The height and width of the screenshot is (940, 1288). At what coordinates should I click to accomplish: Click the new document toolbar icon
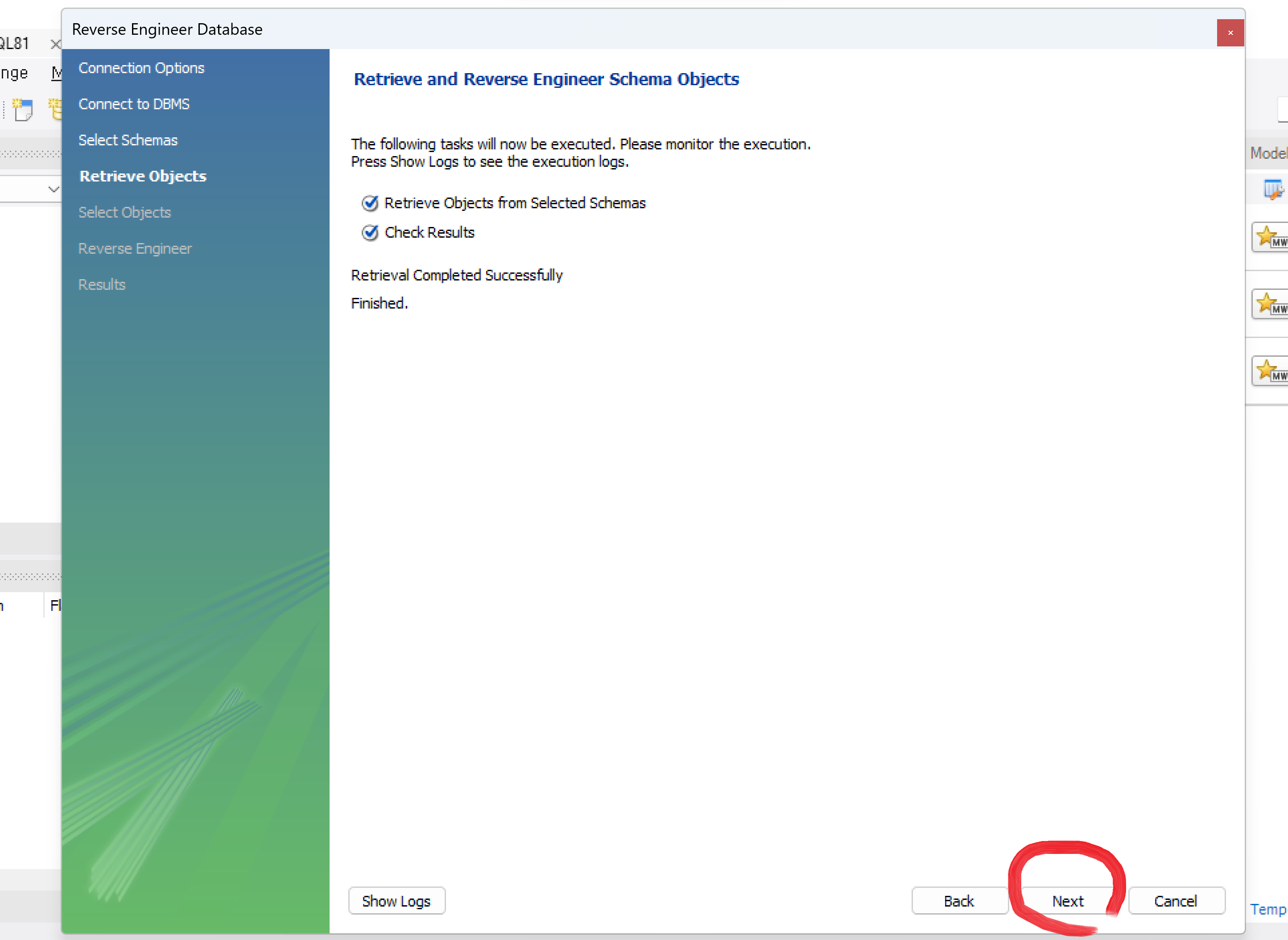pyautogui.click(x=23, y=110)
